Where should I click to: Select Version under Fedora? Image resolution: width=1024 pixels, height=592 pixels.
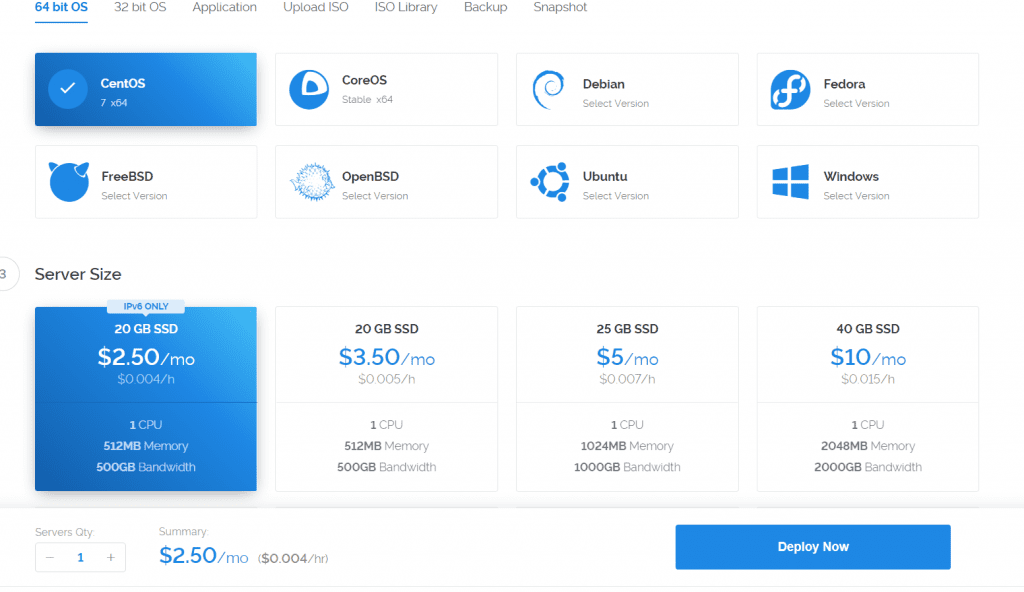856,103
